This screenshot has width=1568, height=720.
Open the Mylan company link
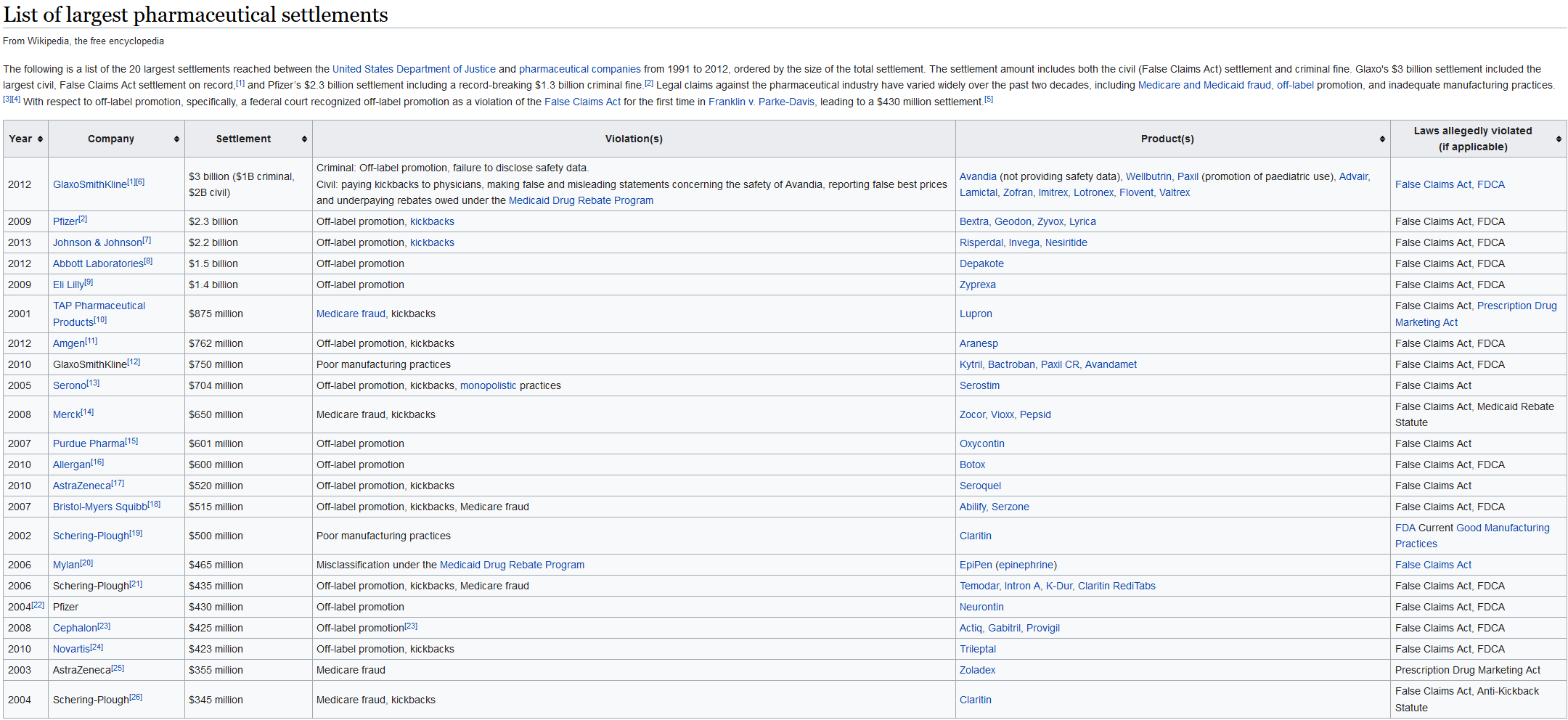coord(66,565)
